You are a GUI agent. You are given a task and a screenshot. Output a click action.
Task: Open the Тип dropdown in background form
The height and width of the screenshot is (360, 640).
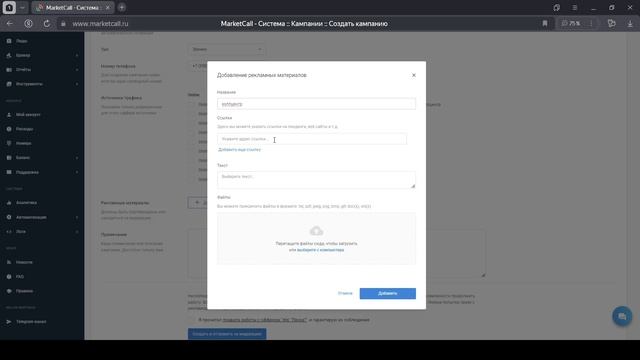(227, 49)
